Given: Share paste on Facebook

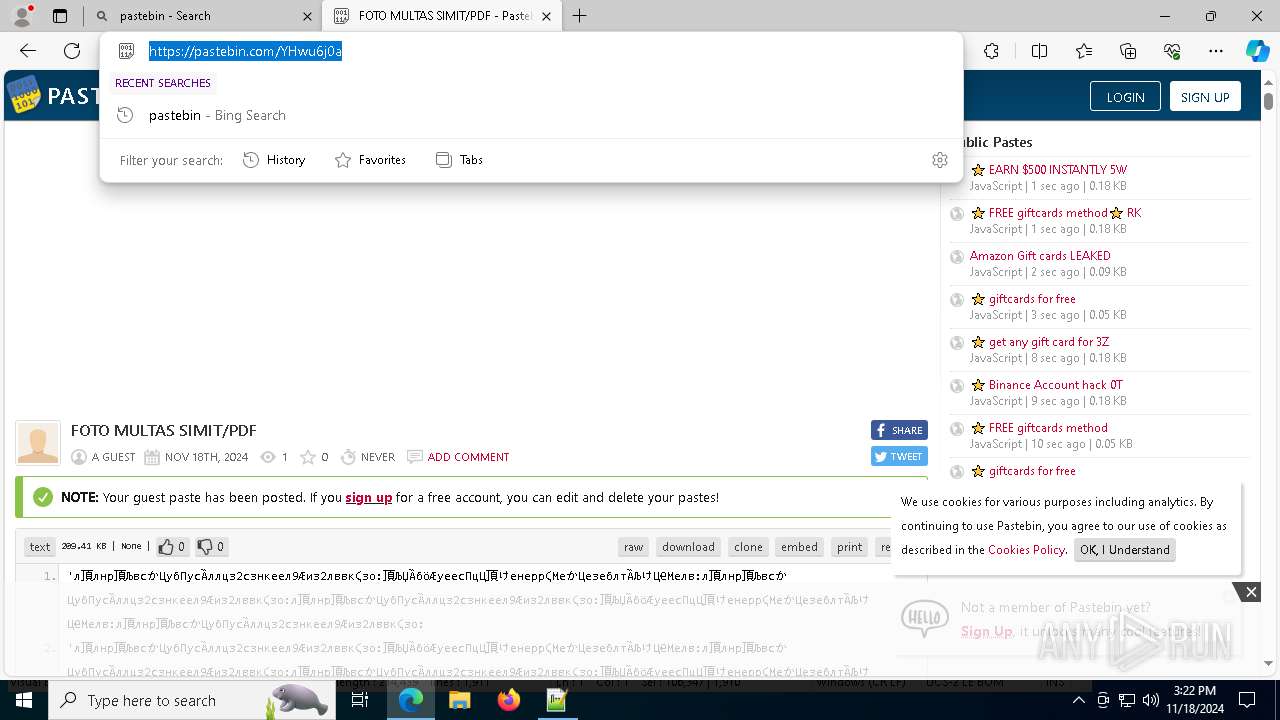Looking at the screenshot, I should coord(899,430).
